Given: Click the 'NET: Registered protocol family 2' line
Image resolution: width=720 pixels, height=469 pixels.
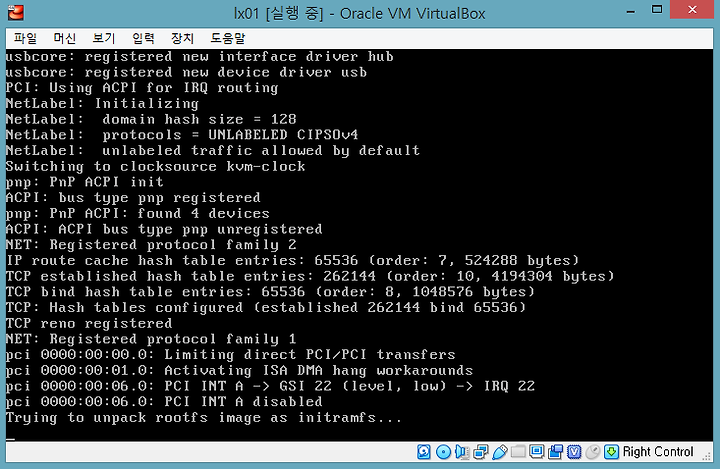Looking at the screenshot, I should [x=151, y=245].
